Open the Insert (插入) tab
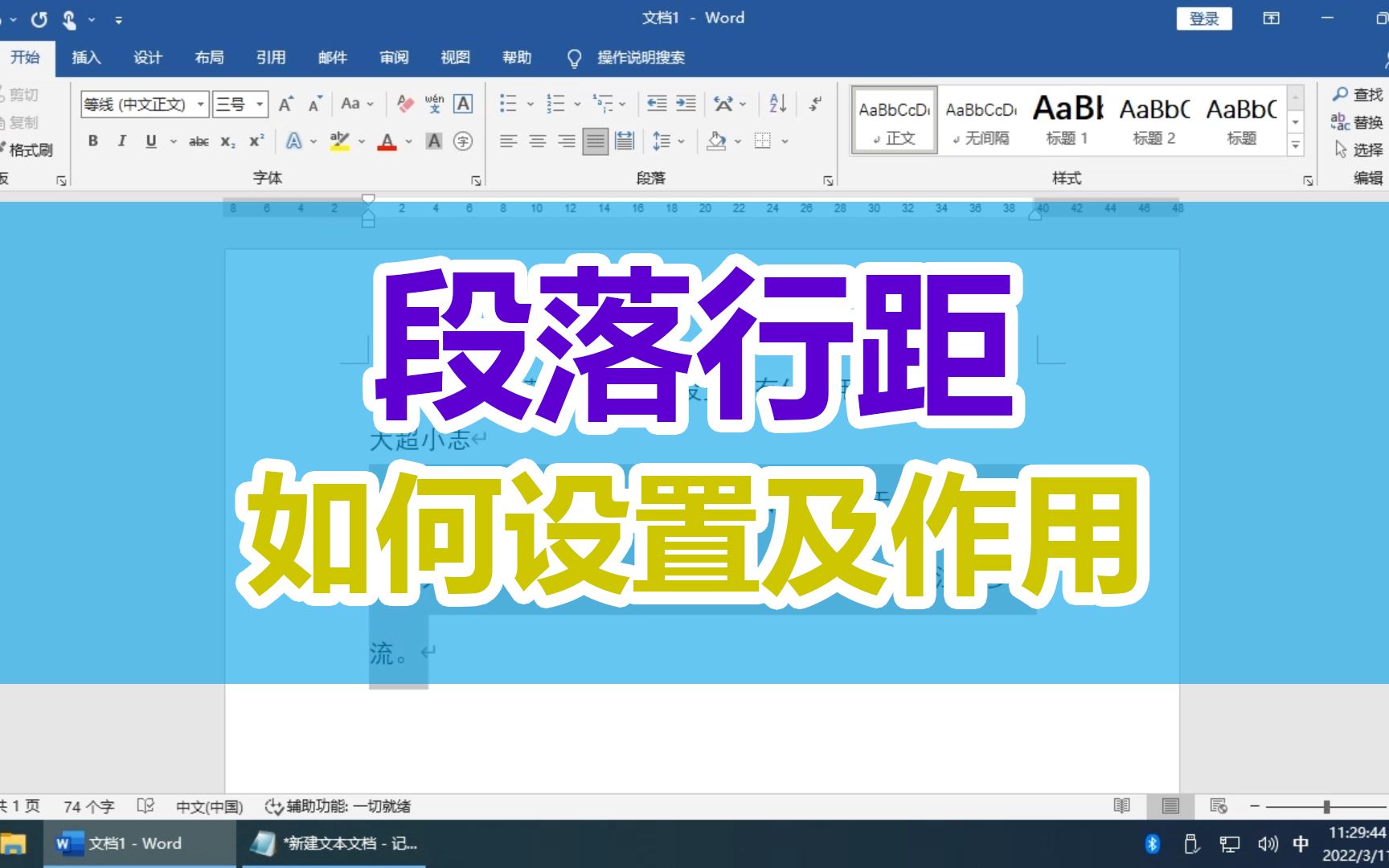Viewport: 1389px width, 868px height. coord(86,58)
